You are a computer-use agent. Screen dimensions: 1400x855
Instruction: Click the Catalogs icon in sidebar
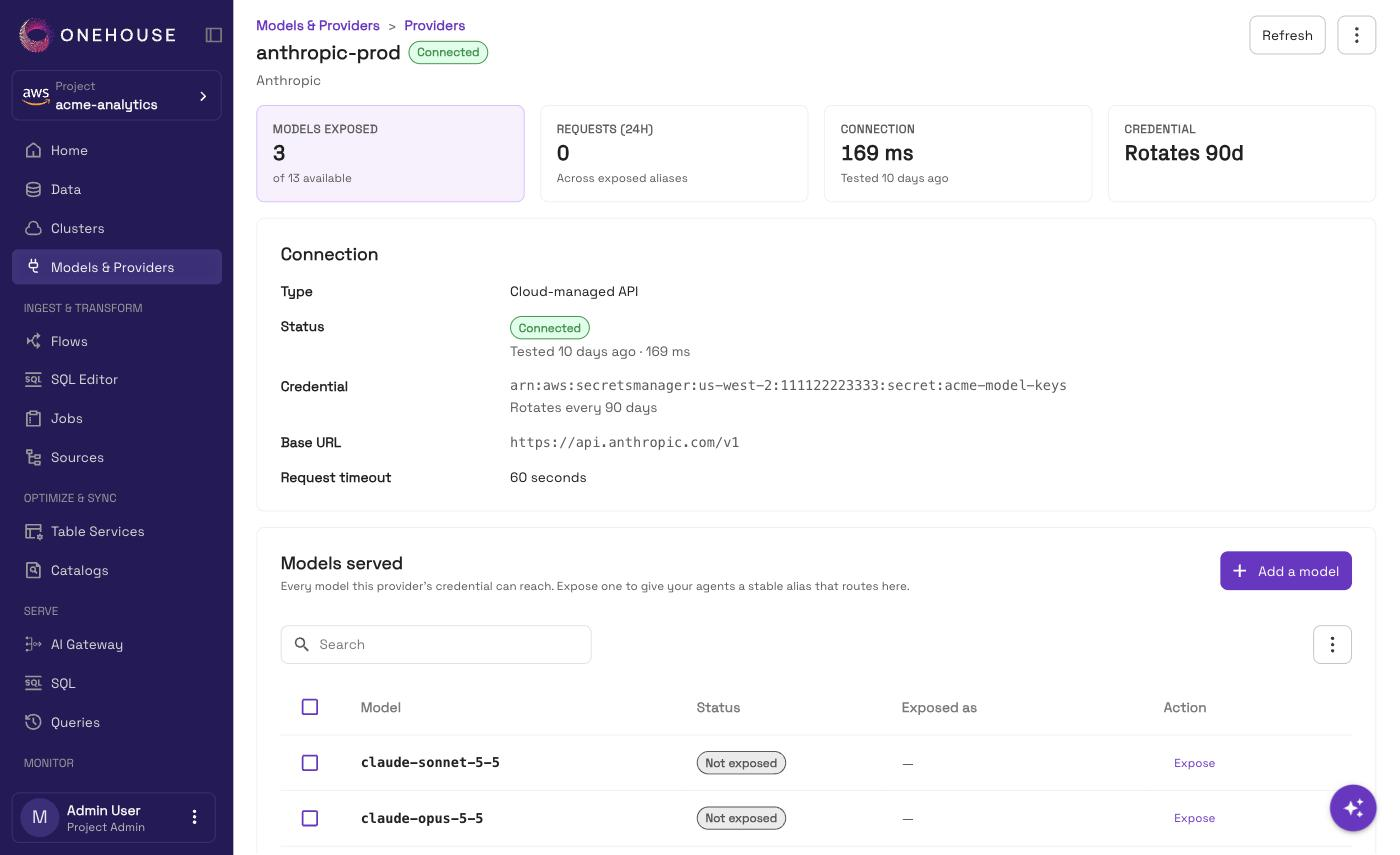34,570
